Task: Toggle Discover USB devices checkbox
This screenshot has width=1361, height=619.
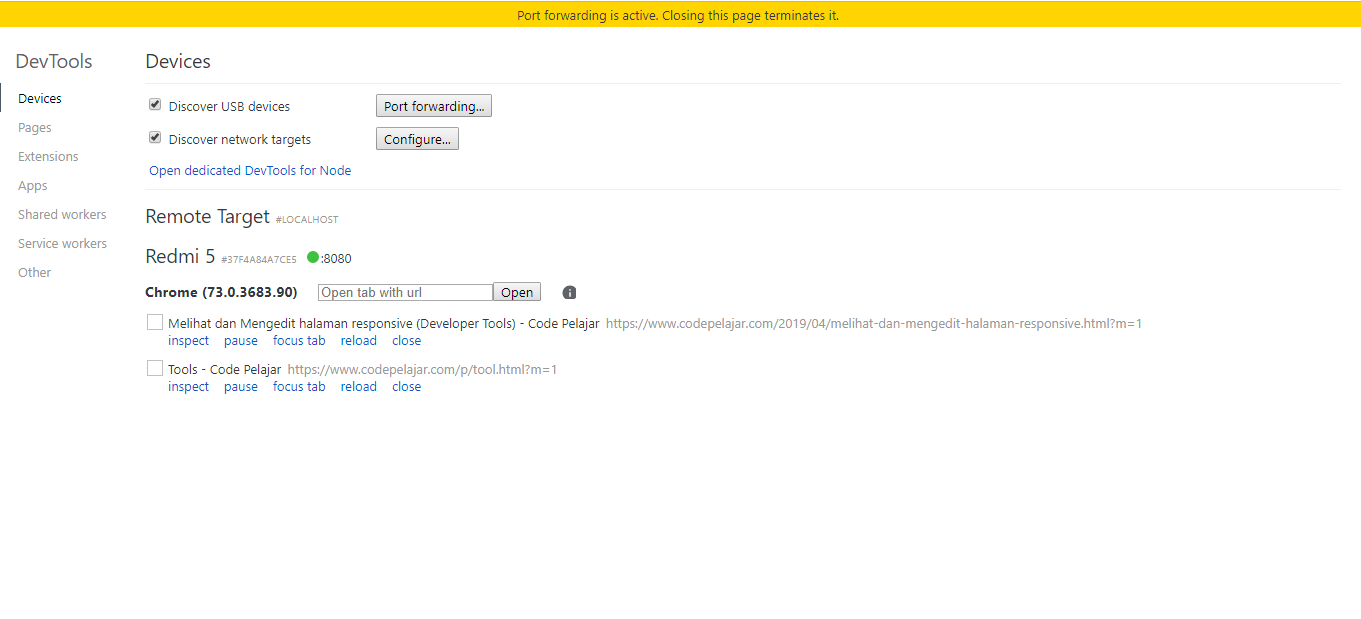Action: (x=155, y=104)
